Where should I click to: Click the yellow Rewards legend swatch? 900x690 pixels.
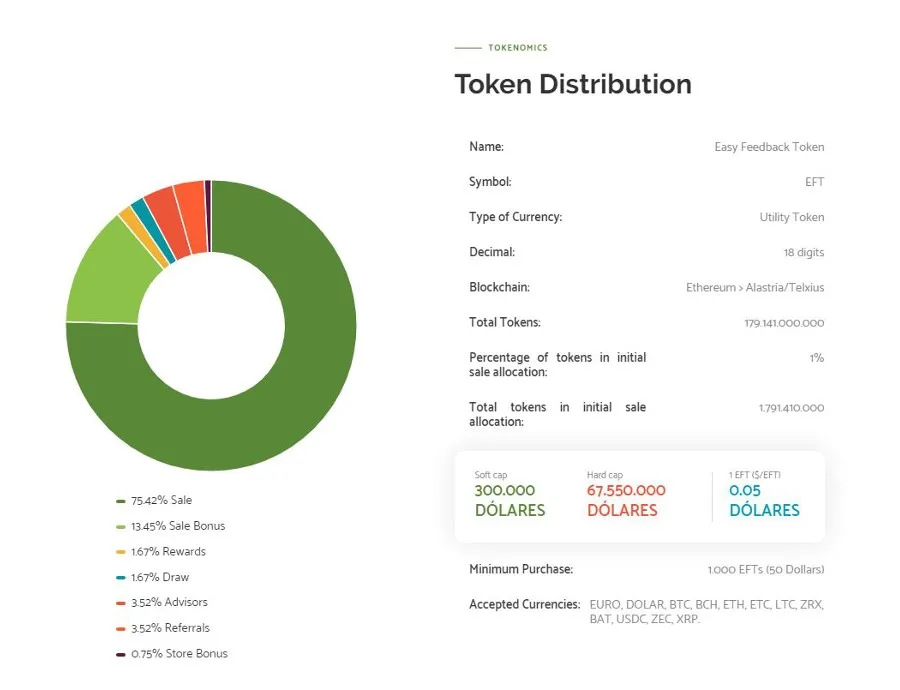pos(121,552)
